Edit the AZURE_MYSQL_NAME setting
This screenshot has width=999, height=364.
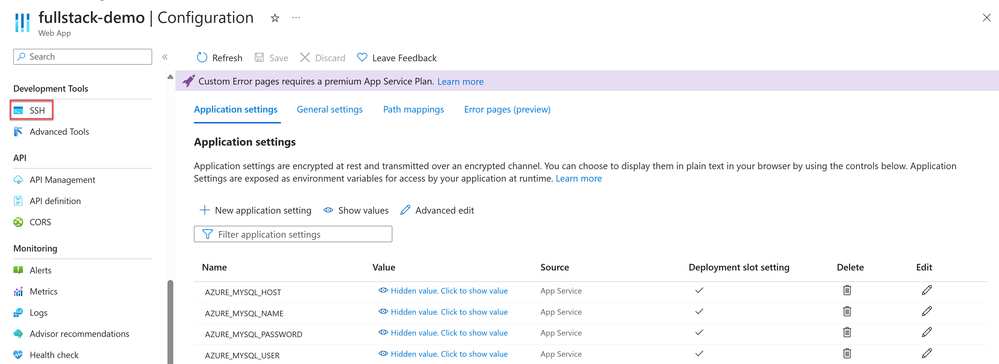coord(926,312)
